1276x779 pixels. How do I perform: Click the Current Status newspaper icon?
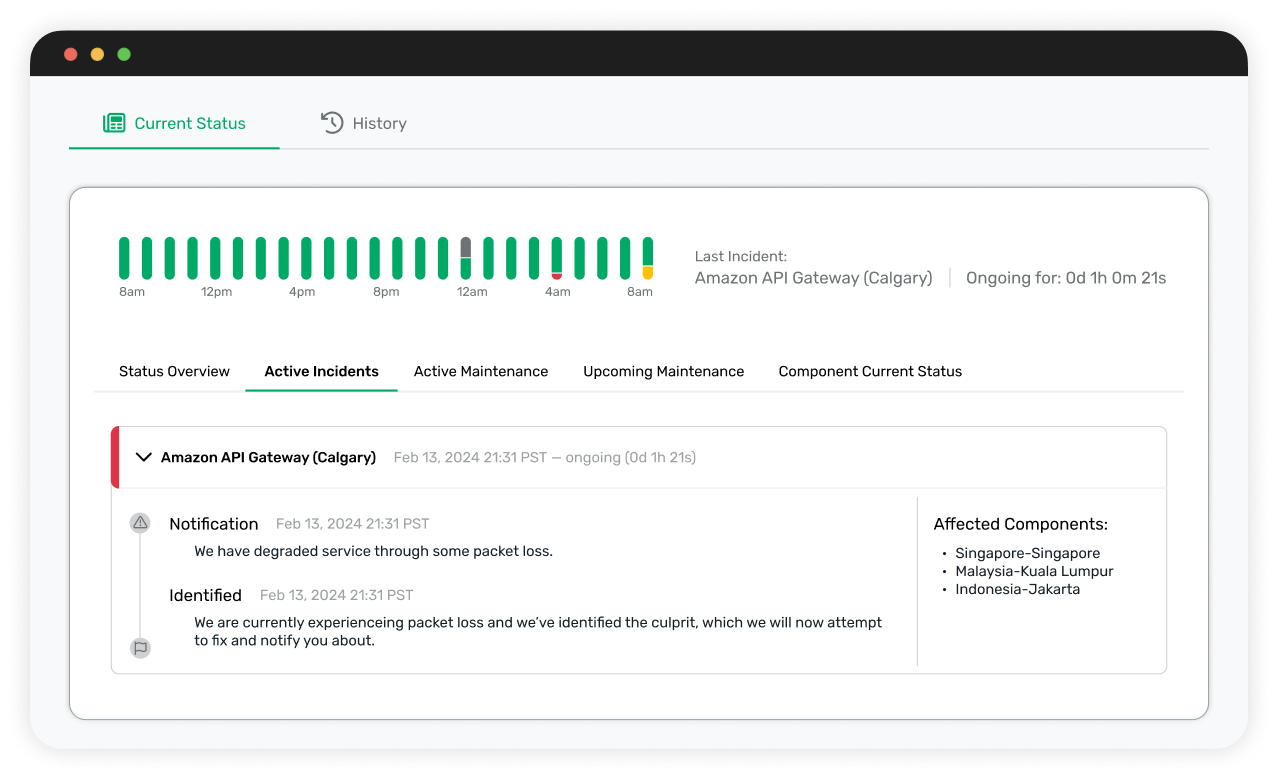click(x=114, y=123)
